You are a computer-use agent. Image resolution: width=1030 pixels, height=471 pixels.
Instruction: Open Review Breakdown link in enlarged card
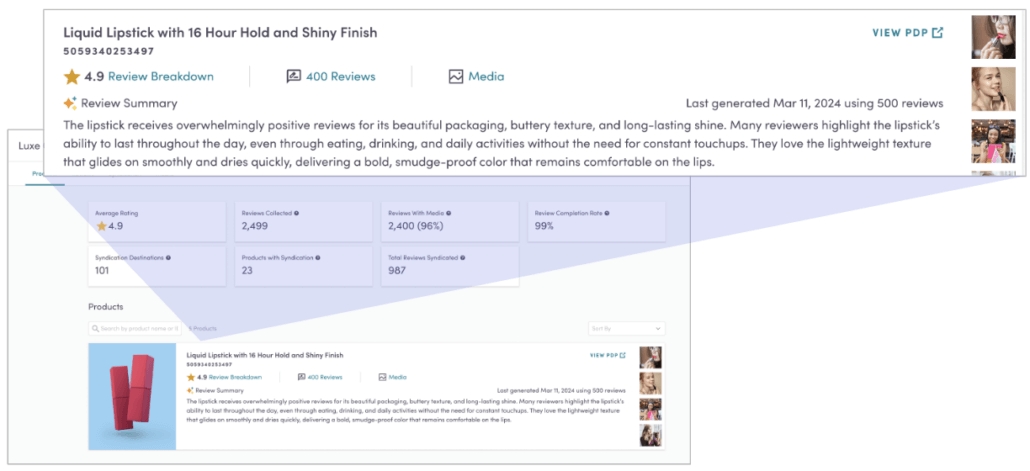click(x=160, y=77)
